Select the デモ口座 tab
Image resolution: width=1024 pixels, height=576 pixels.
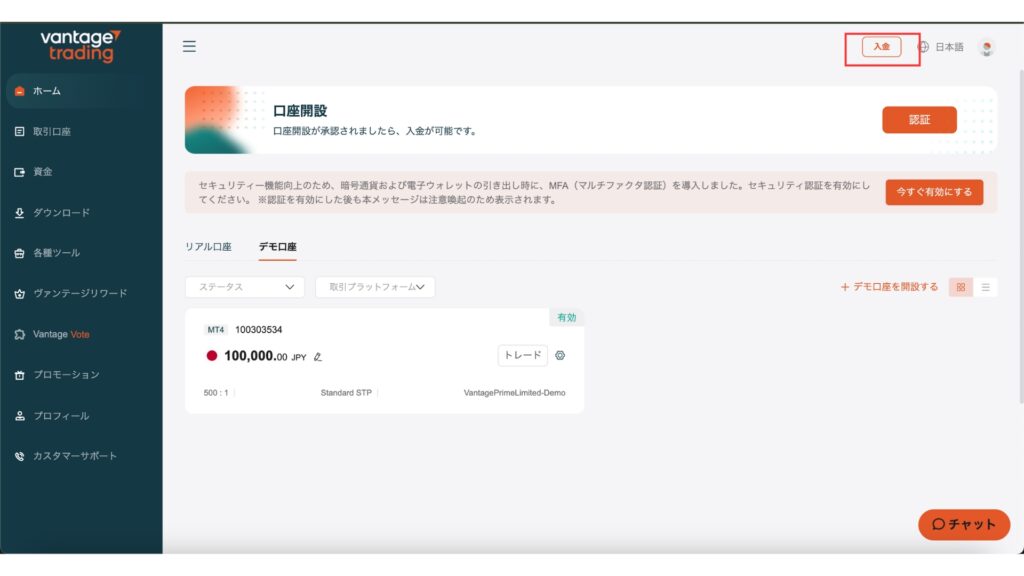pyautogui.click(x=277, y=246)
